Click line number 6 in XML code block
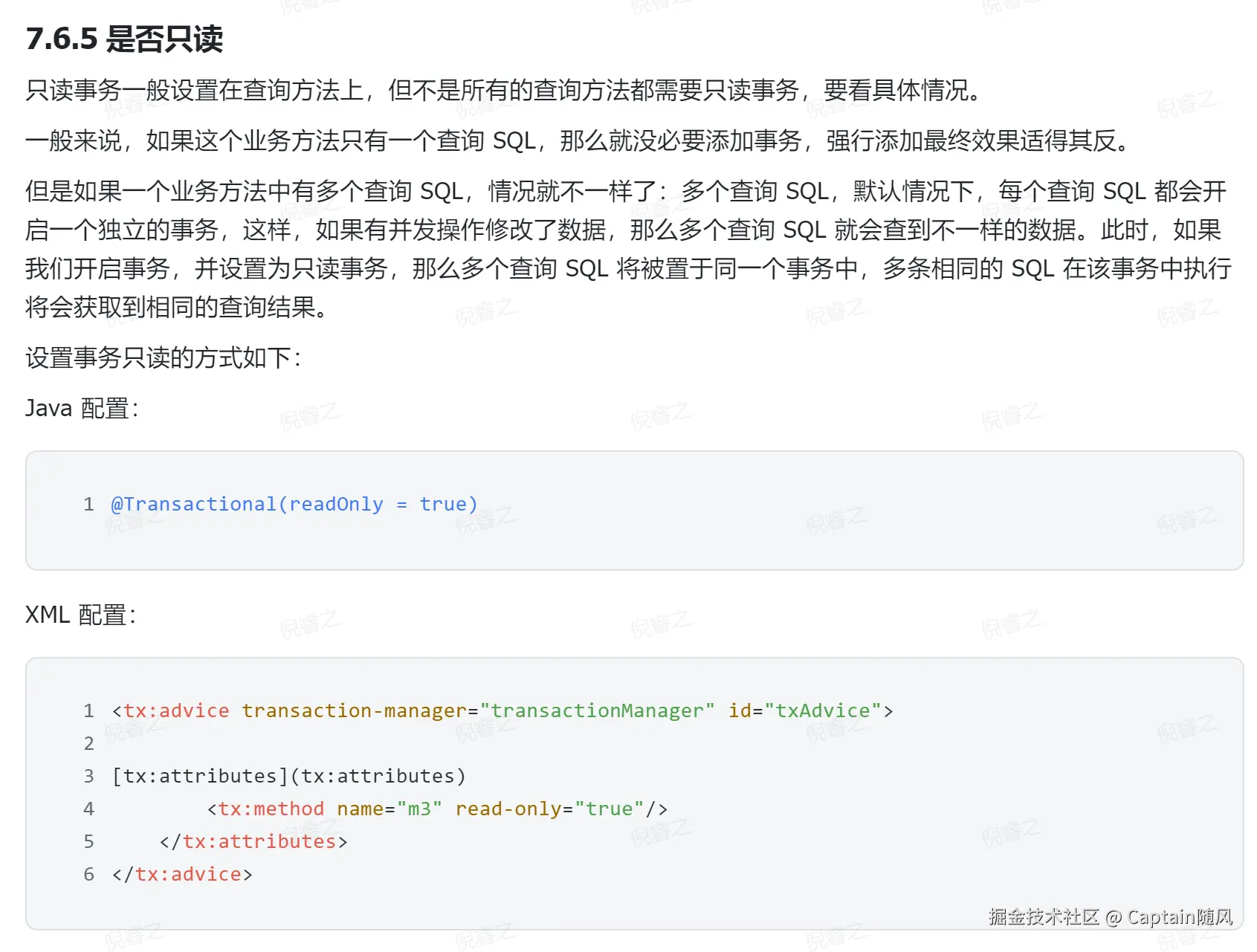Image resolution: width=1257 pixels, height=952 pixels. [88, 874]
